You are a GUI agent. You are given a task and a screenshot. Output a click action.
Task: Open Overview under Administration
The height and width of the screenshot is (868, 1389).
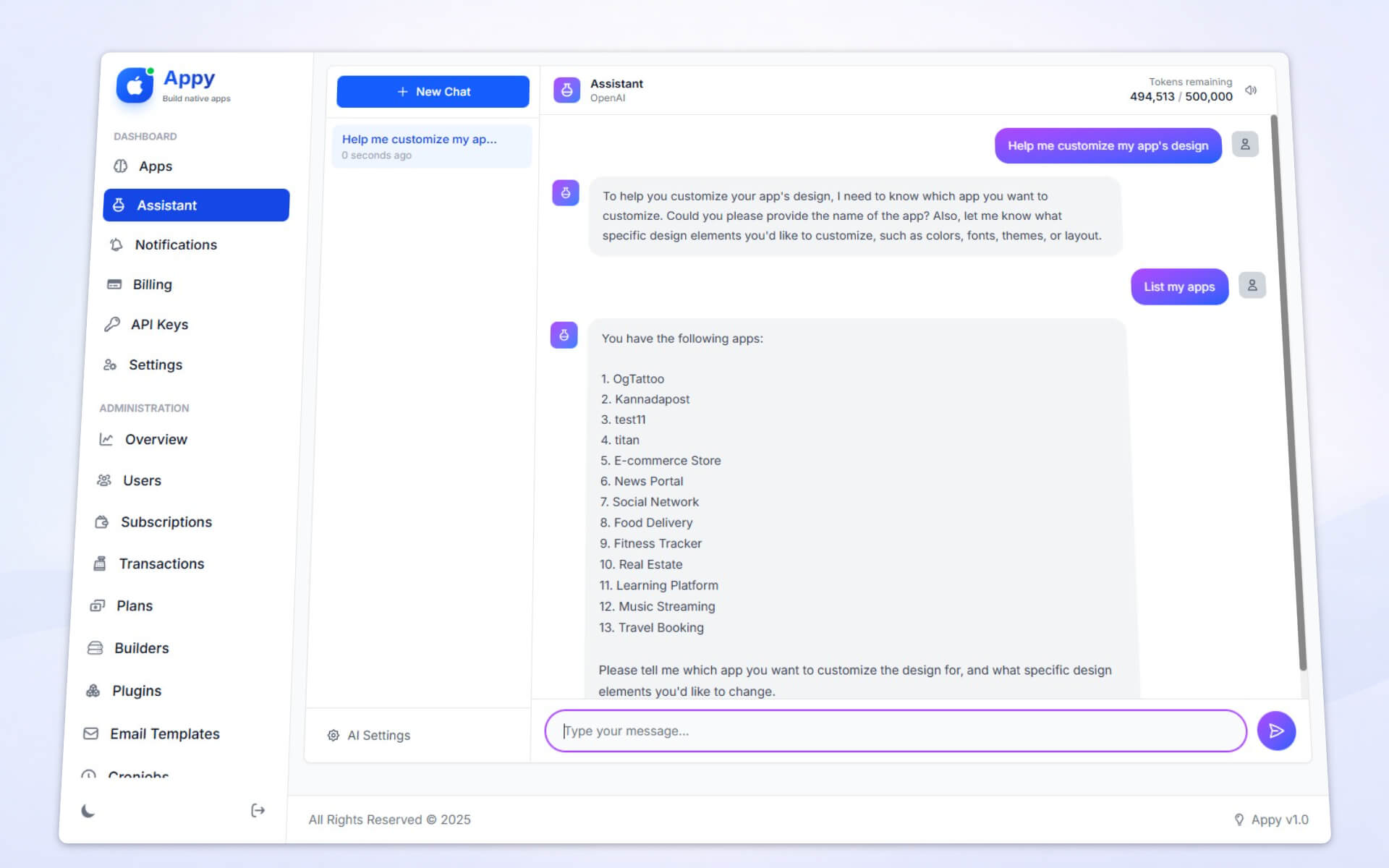tap(156, 439)
